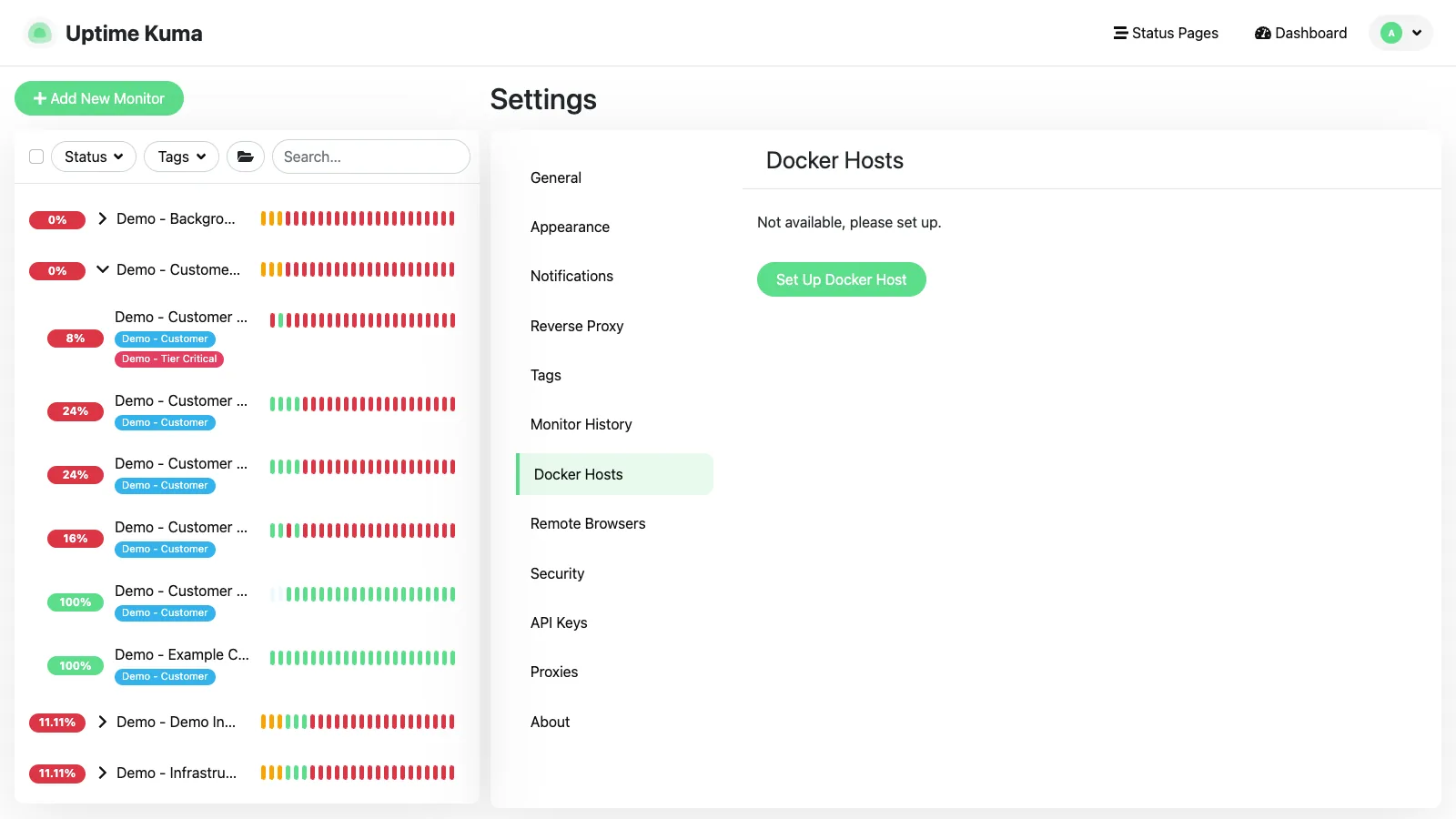
Task: Toggle the select-all monitors checkbox
Action: coord(36,157)
